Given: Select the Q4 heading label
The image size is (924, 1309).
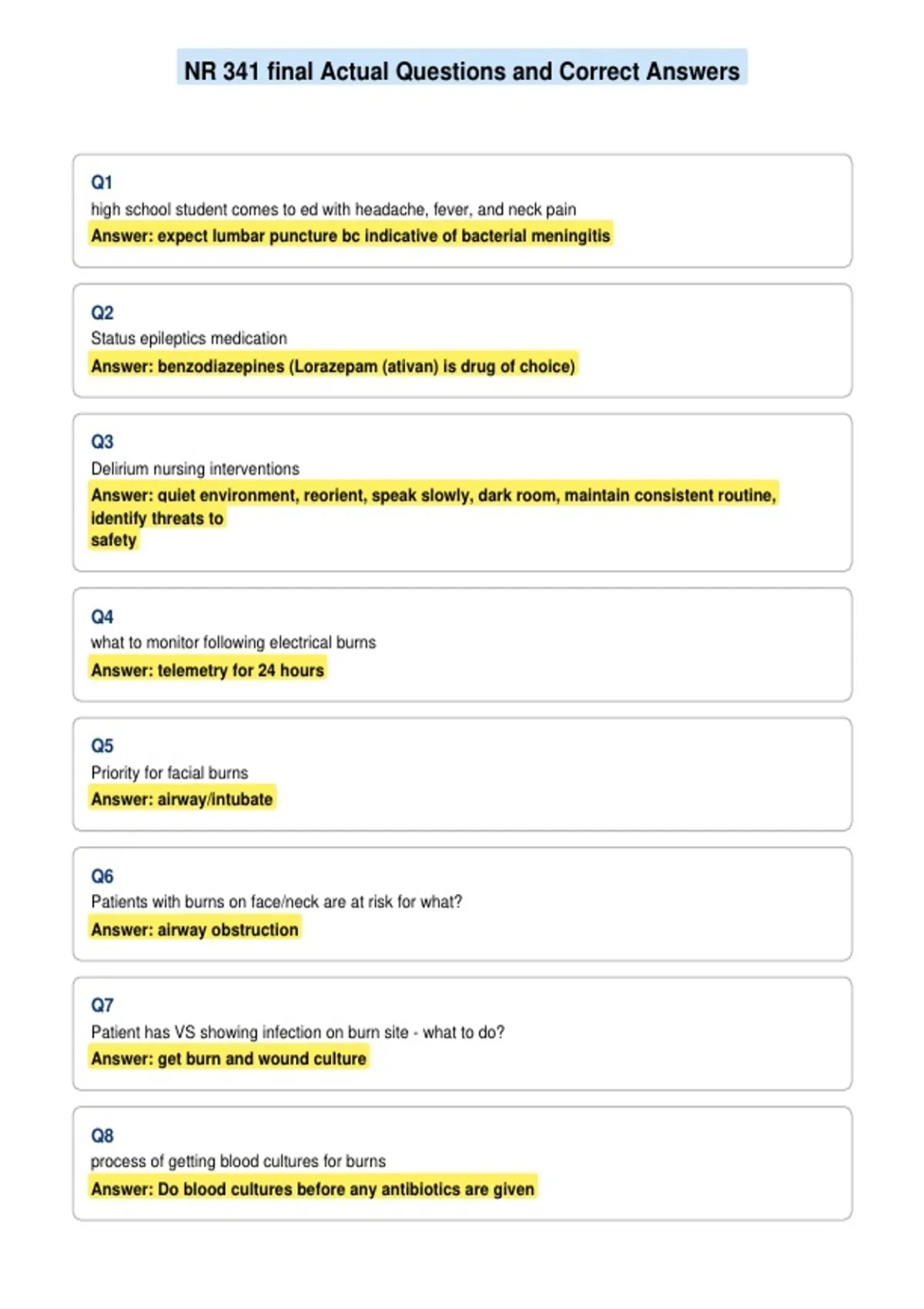Looking at the screenshot, I should click(102, 617).
